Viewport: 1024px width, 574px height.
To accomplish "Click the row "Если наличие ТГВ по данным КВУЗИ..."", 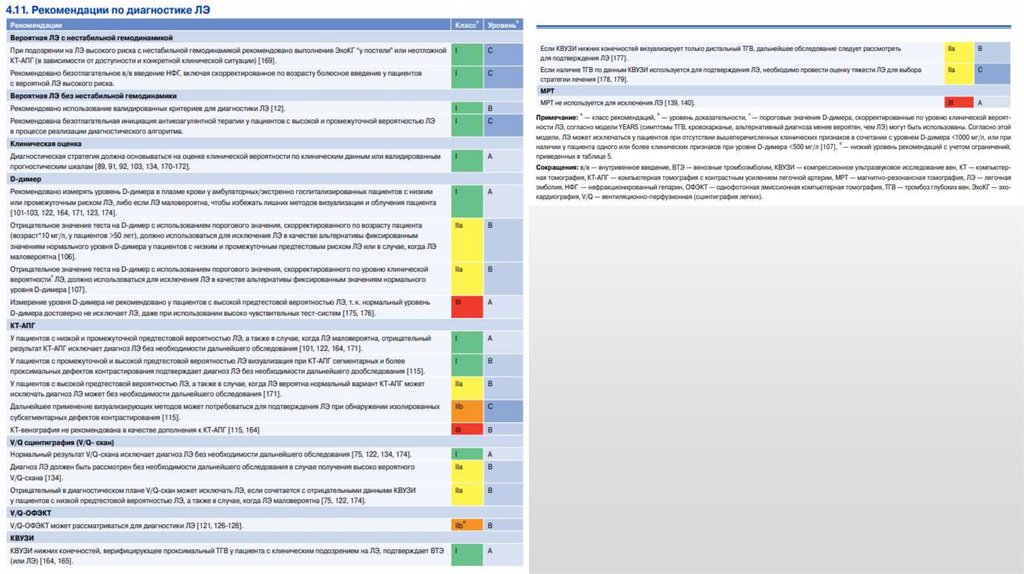I will point(773,74).
